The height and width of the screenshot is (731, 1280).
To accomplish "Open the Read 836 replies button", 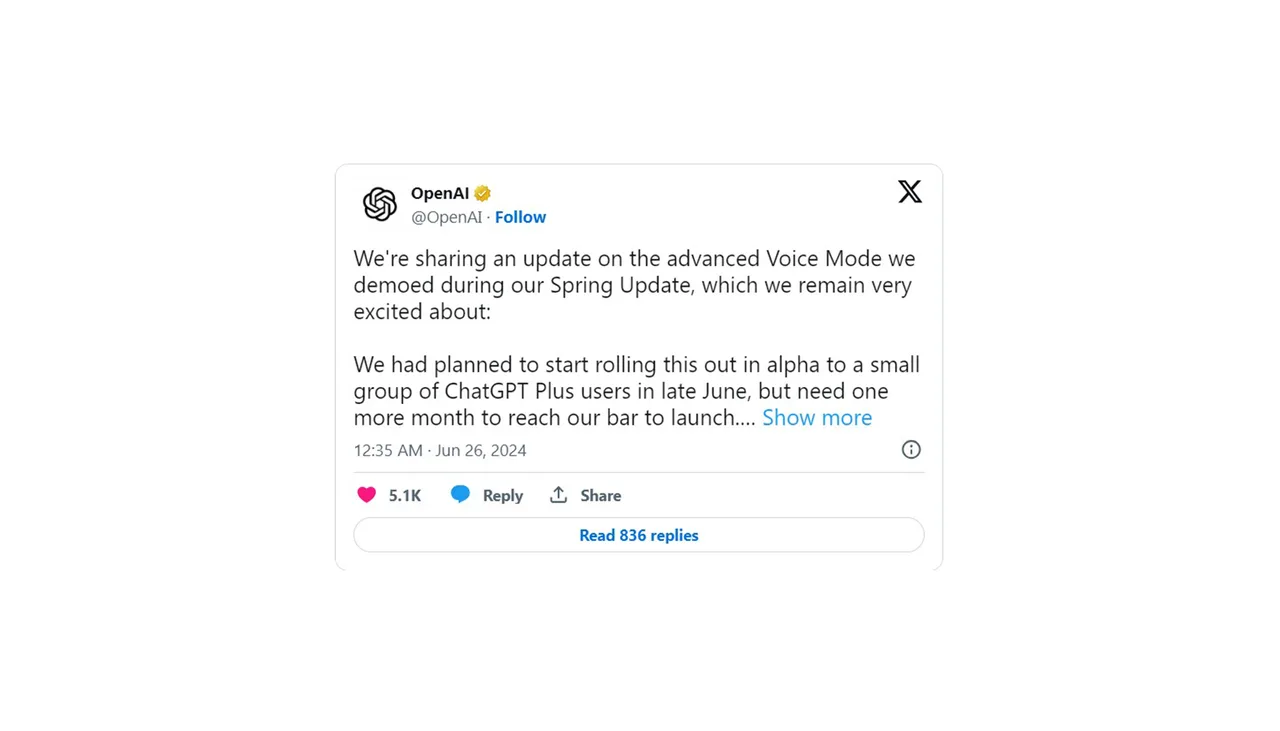I will point(639,535).
